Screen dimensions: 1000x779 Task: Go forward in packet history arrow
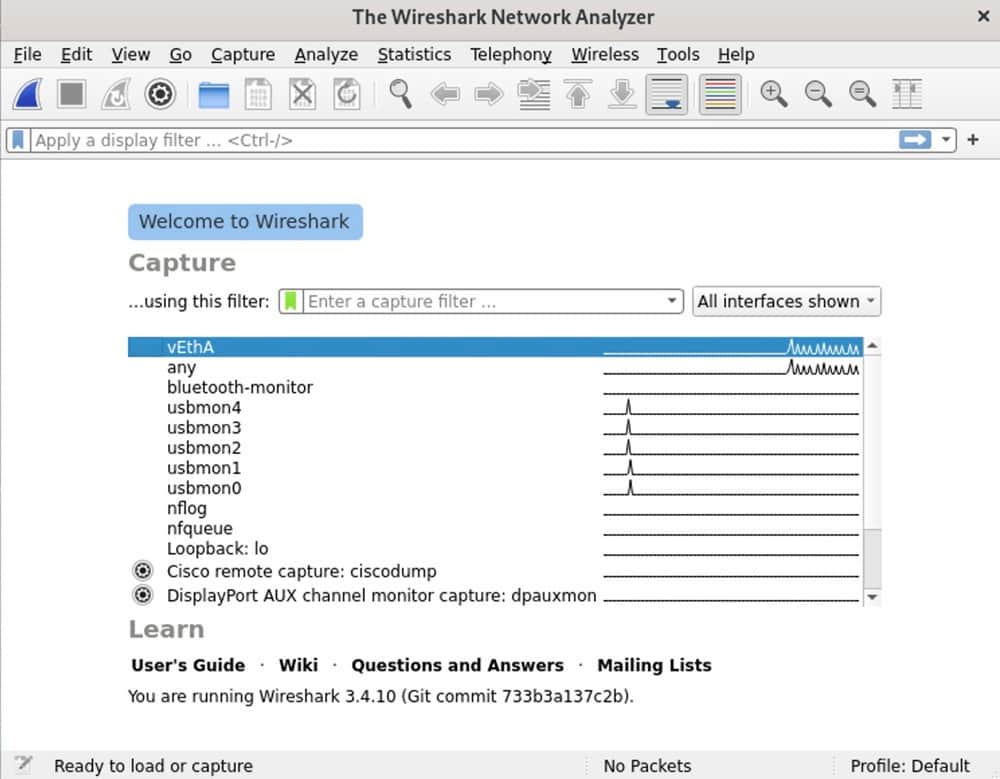coord(489,94)
